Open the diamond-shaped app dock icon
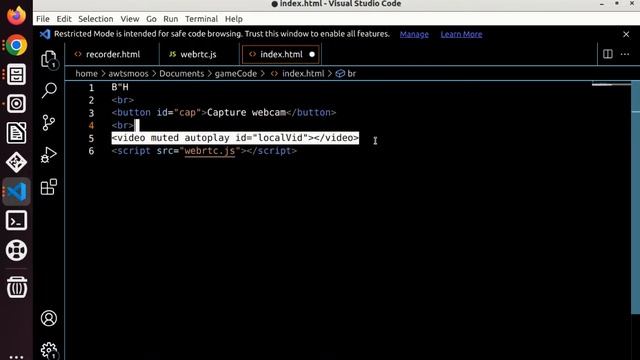The width and height of the screenshot is (640, 360). tap(16, 162)
